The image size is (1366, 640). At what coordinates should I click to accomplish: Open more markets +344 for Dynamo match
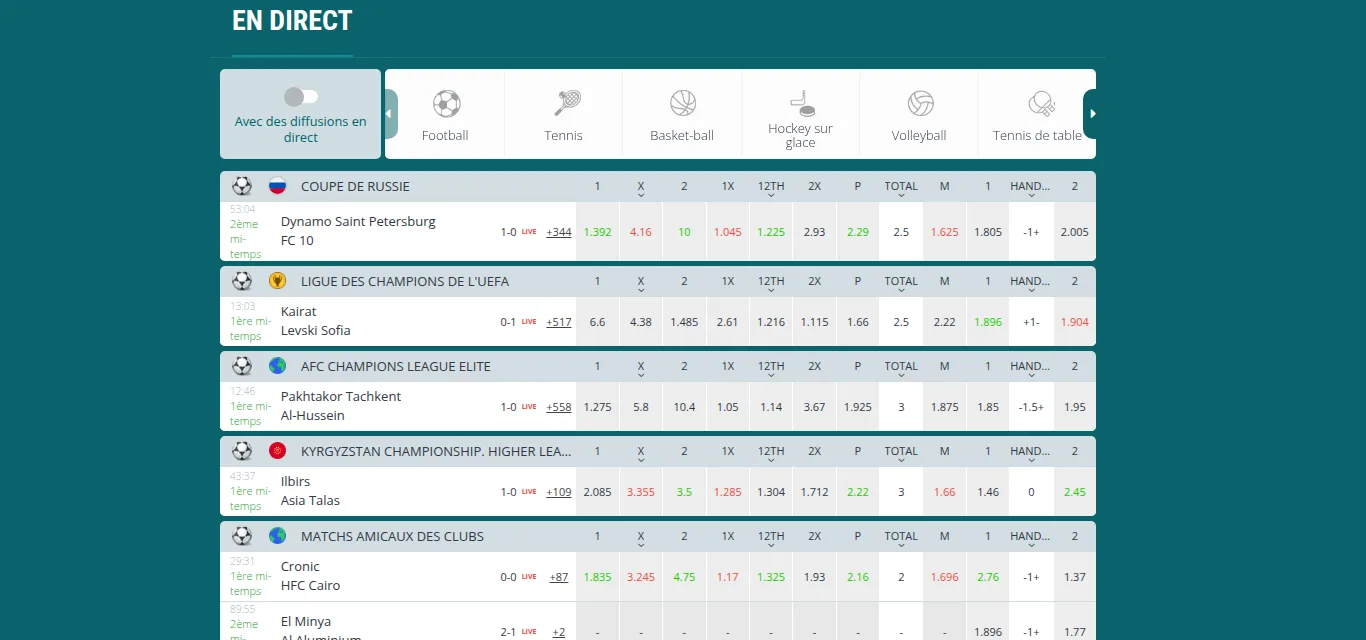tap(559, 232)
